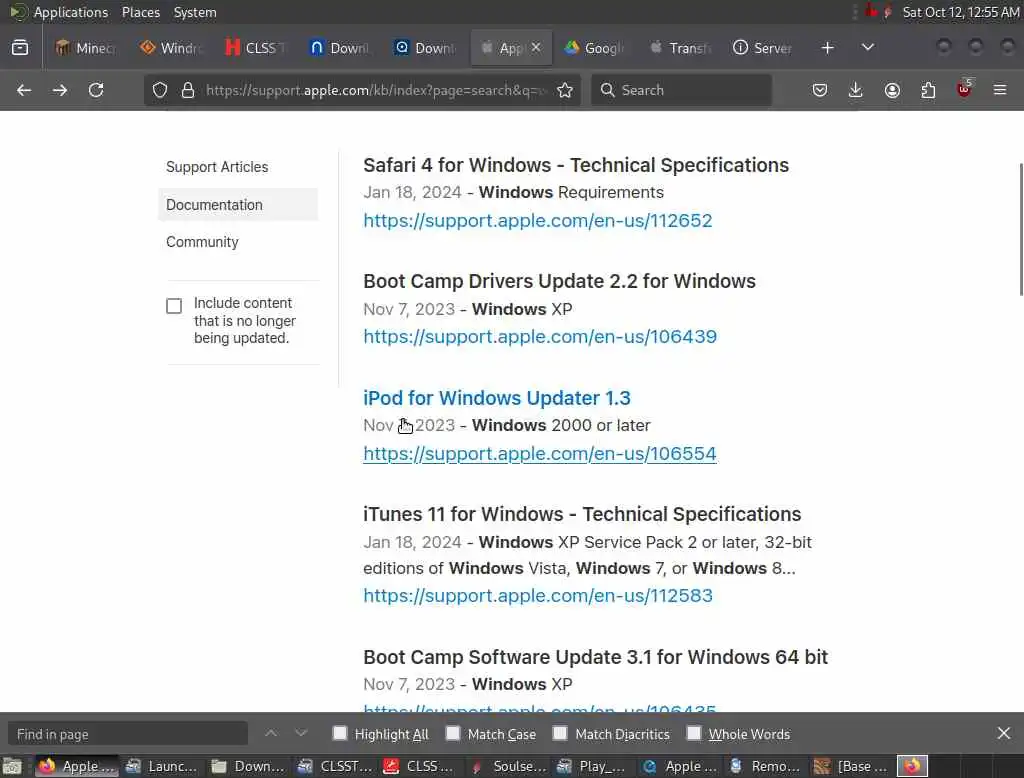Enable Match Diacritics option

(560, 734)
